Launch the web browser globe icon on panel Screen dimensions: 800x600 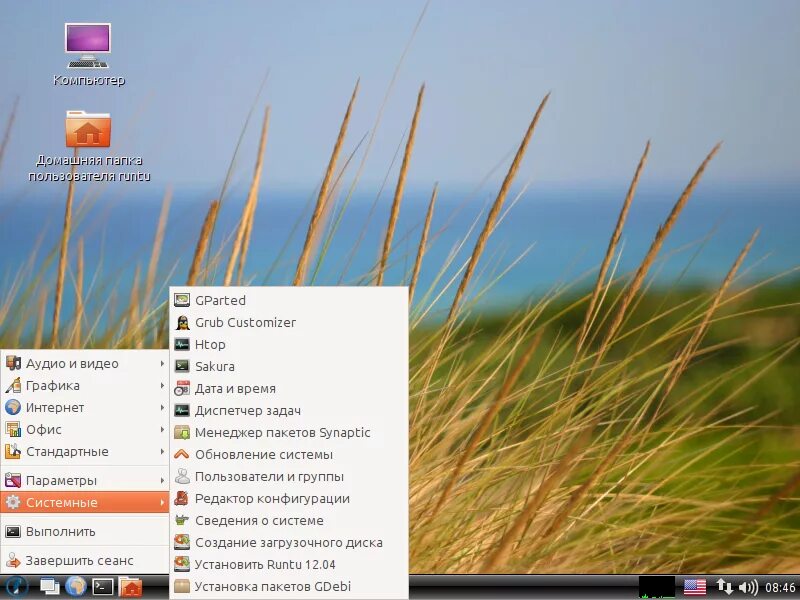click(x=76, y=587)
